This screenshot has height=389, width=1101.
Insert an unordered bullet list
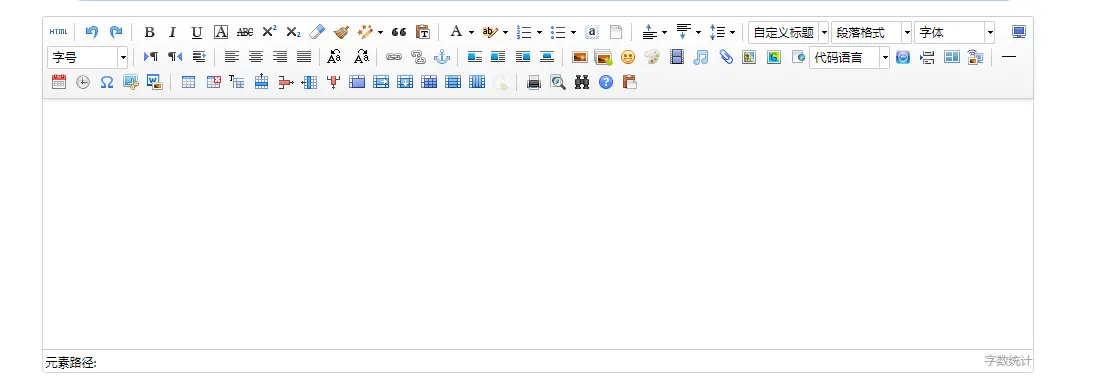click(559, 32)
